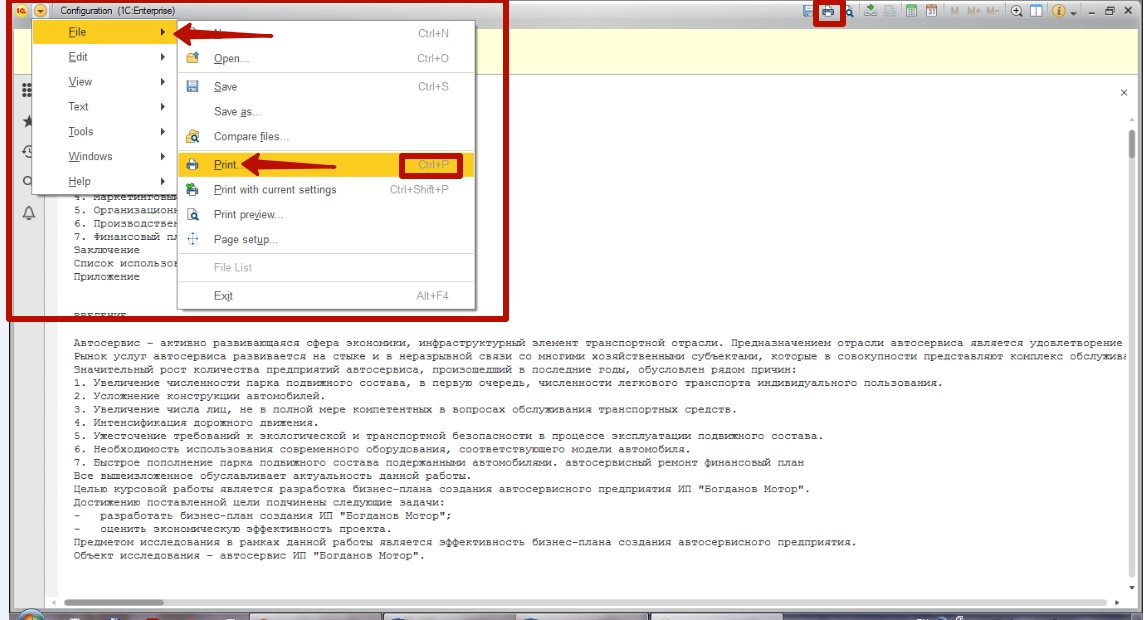Select Page setup from the File menu

click(245, 240)
